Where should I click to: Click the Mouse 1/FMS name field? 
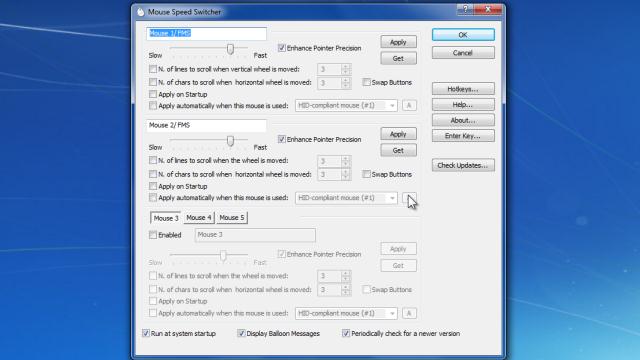tap(207, 33)
